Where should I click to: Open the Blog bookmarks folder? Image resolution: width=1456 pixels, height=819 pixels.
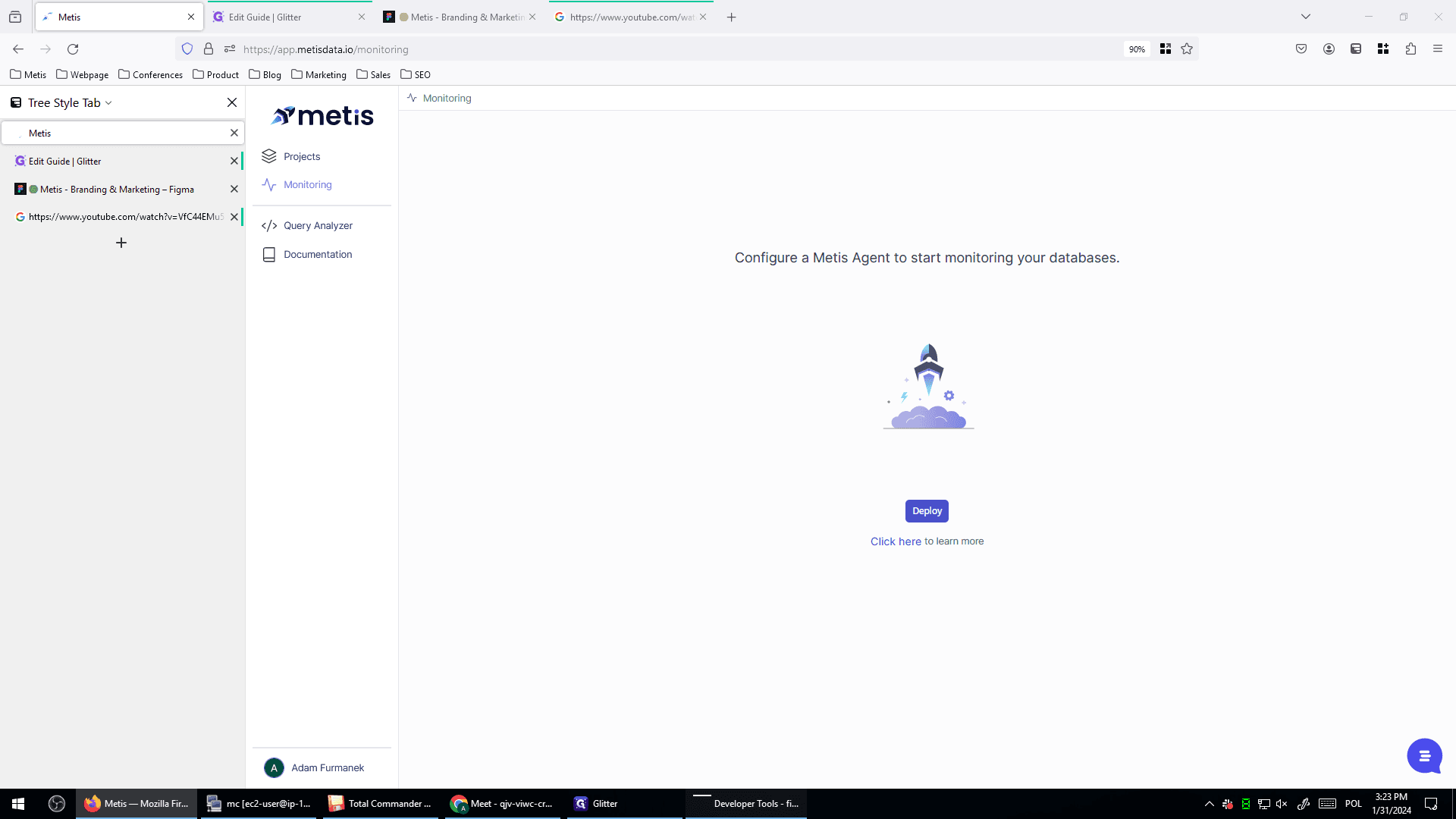coord(265,74)
